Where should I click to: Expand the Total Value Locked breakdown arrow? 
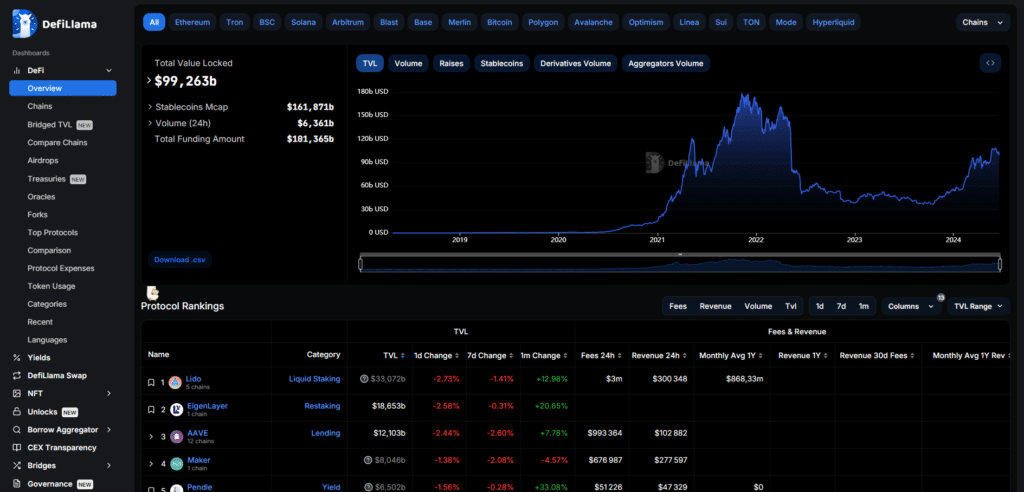[x=149, y=80]
